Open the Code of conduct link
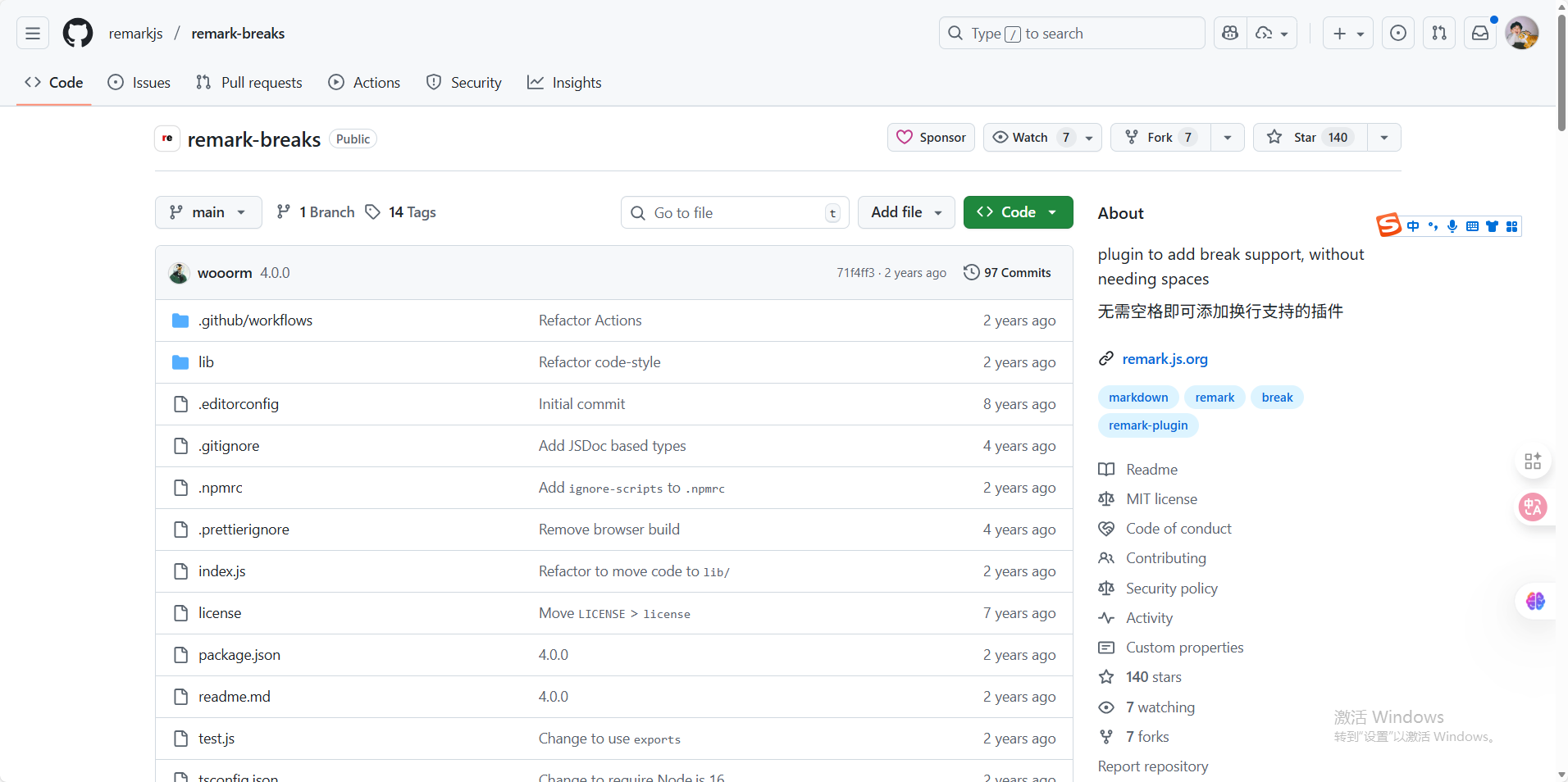The image size is (1568, 782). pos(1178,529)
